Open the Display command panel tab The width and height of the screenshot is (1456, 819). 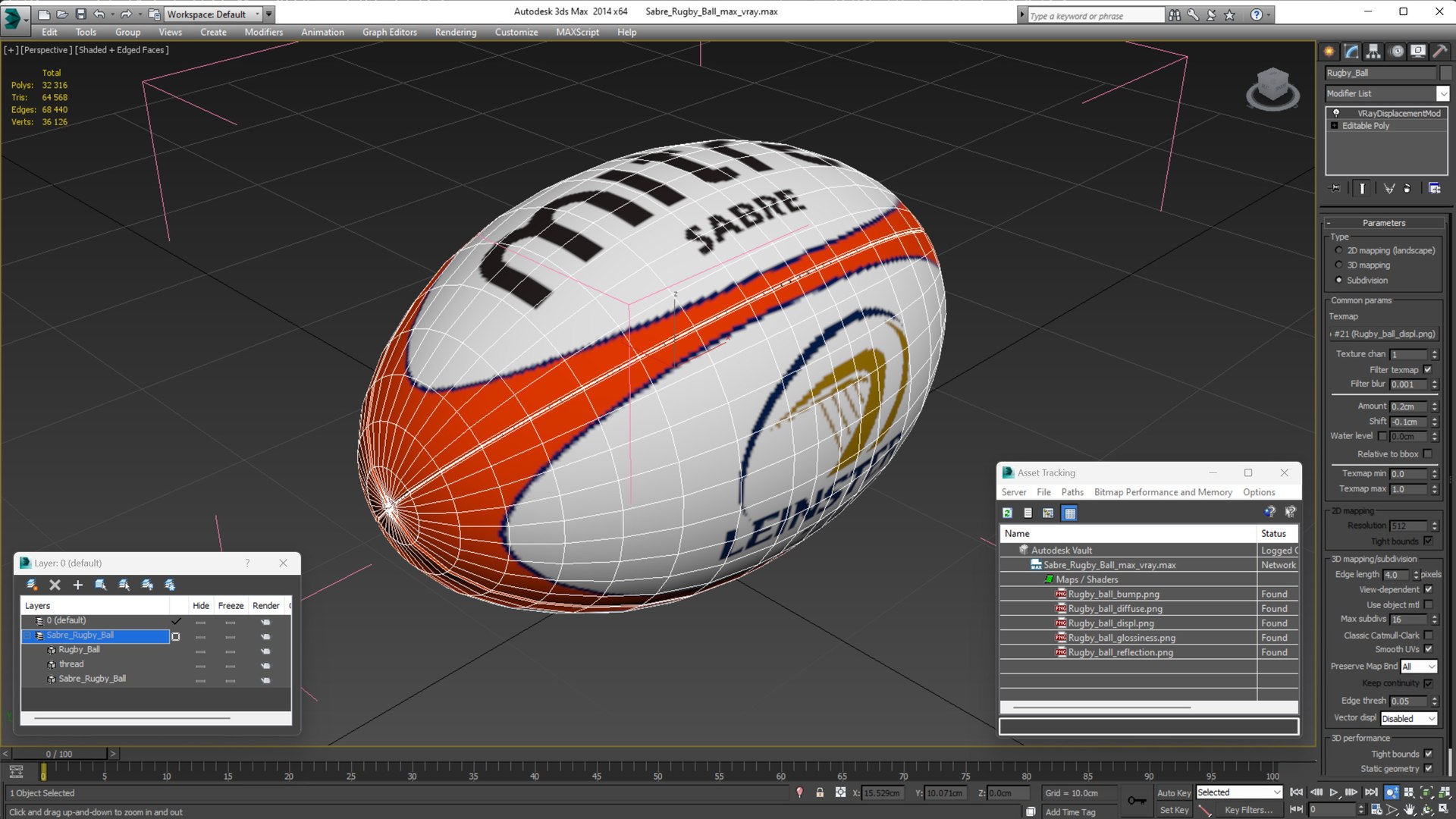1418,52
